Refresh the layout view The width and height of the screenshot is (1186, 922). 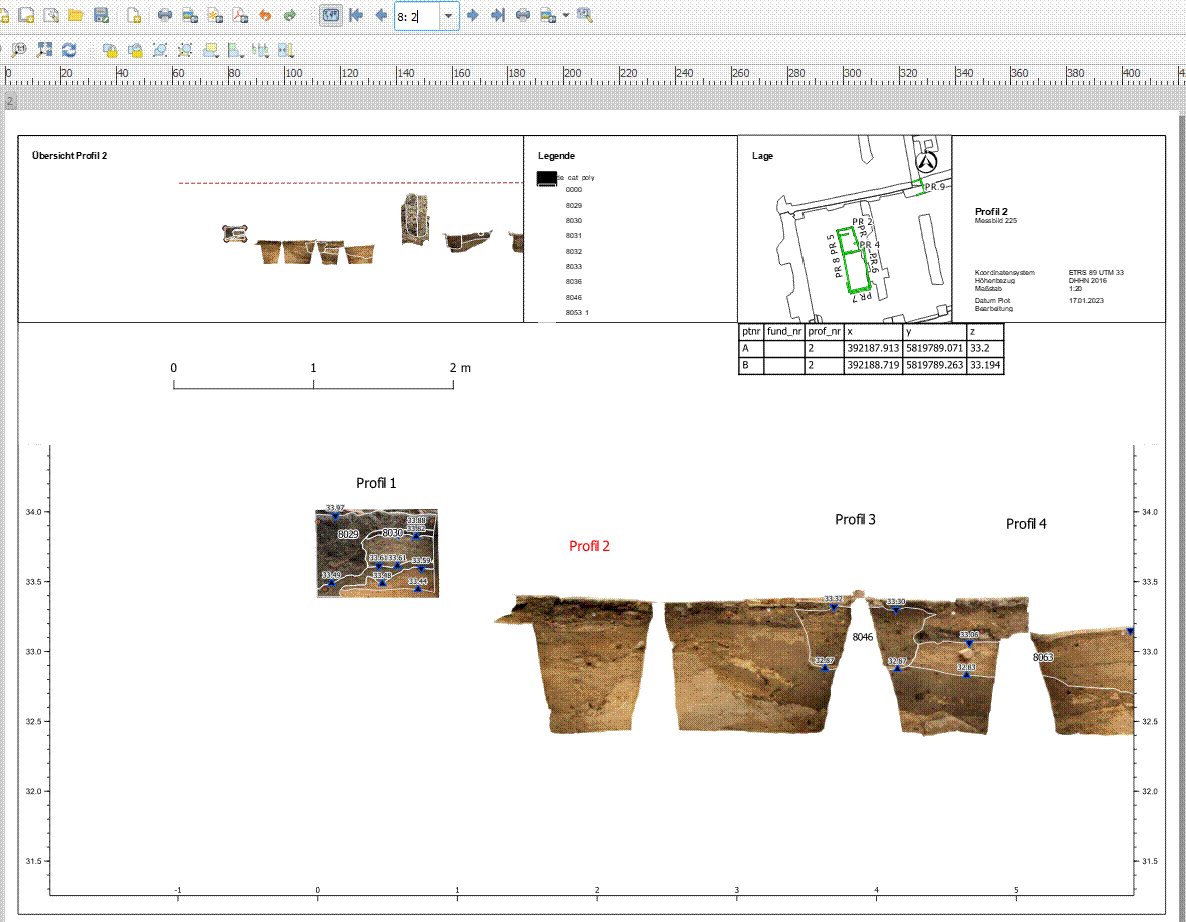[70, 48]
